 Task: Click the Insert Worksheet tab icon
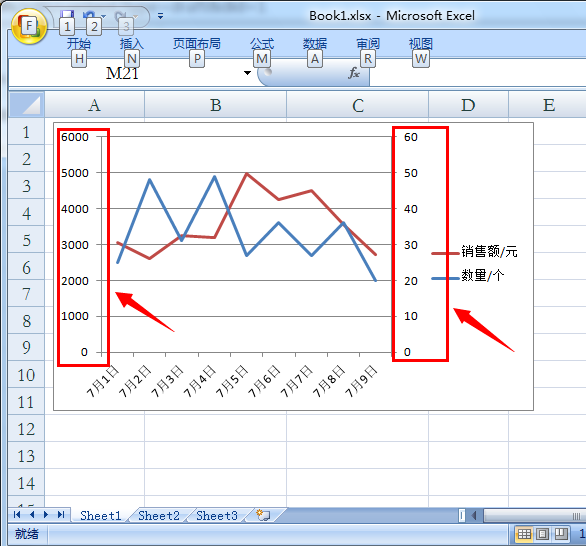click(x=263, y=515)
